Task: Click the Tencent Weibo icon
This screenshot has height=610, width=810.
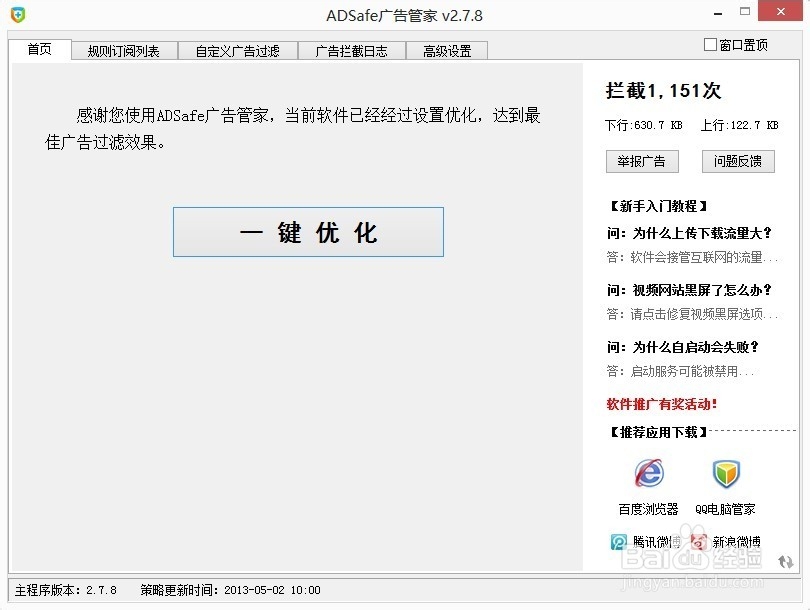Action: tap(618, 542)
